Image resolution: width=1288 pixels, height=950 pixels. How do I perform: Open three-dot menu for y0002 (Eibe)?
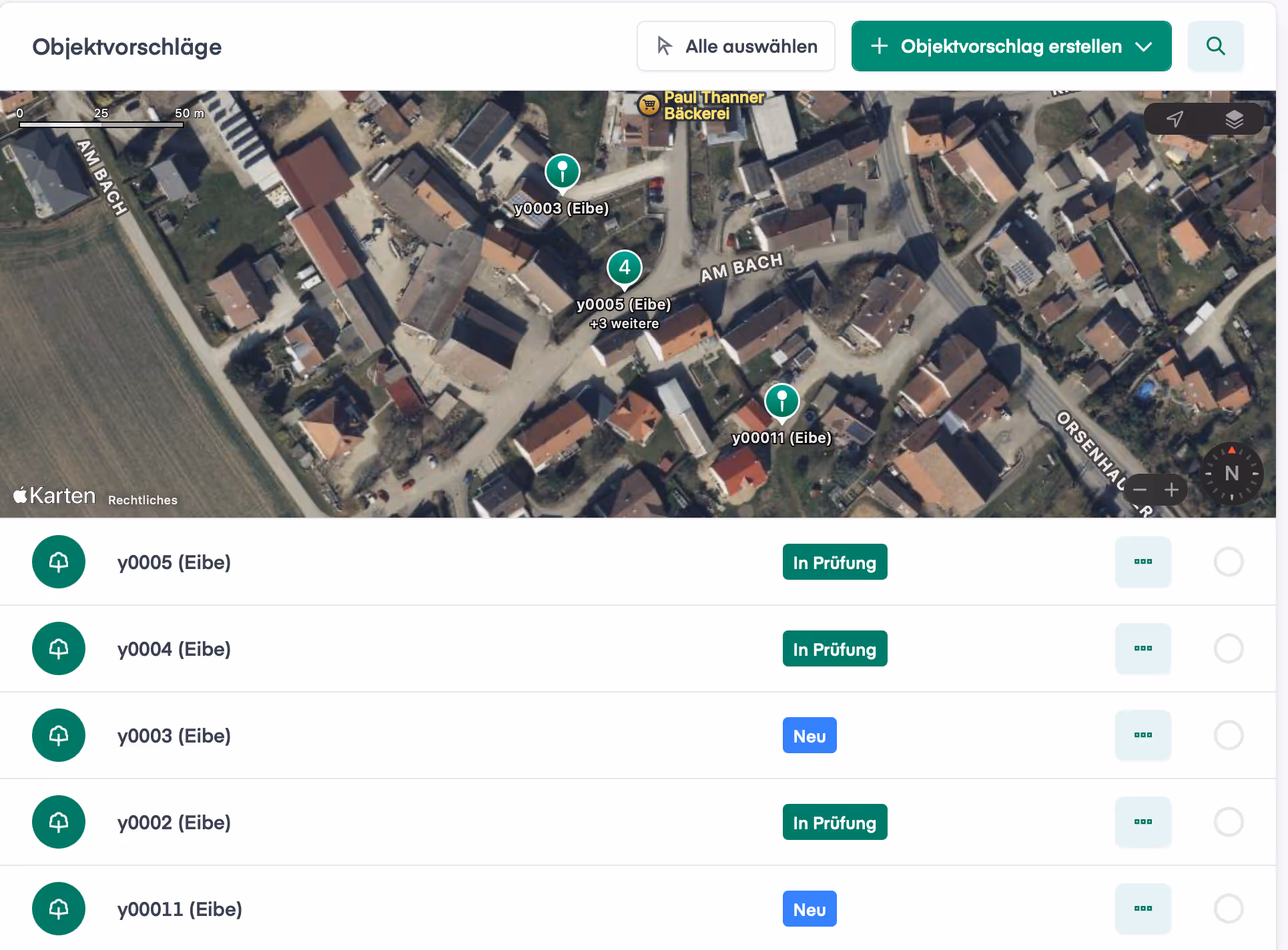click(x=1143, y=822)
